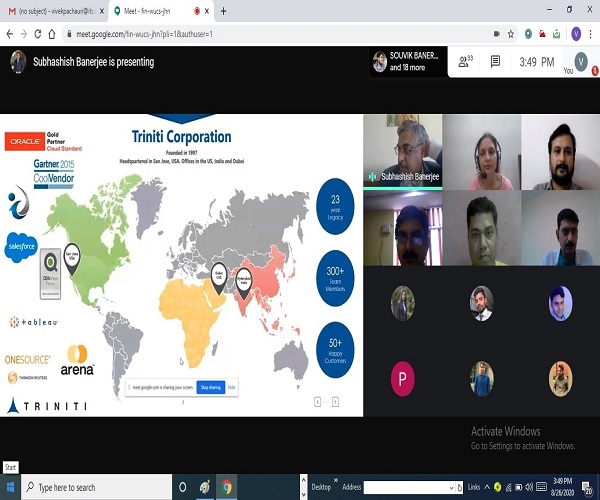Image resolution: width=600 pixels, height=500 pixels.
Task: Click the teal extension icon in toolbar
Action: point(528,34)
